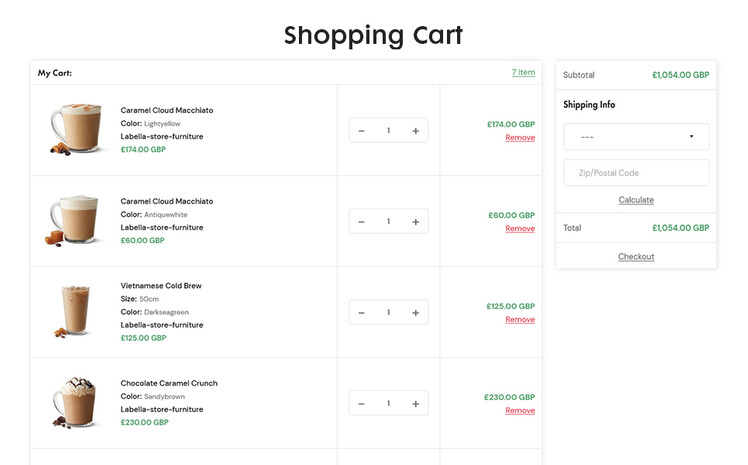This screenshot has height=465, width=748.
Task: Click £125.00 GBP line total
Action: (x=510, y=306)
